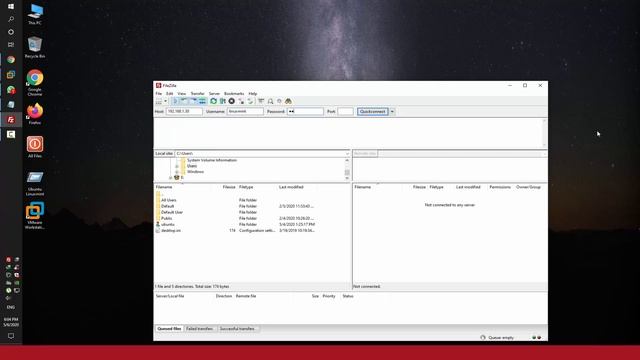Toggle the message log display
This screenshot has width=640, height=360.
click(x=175, y=101)
